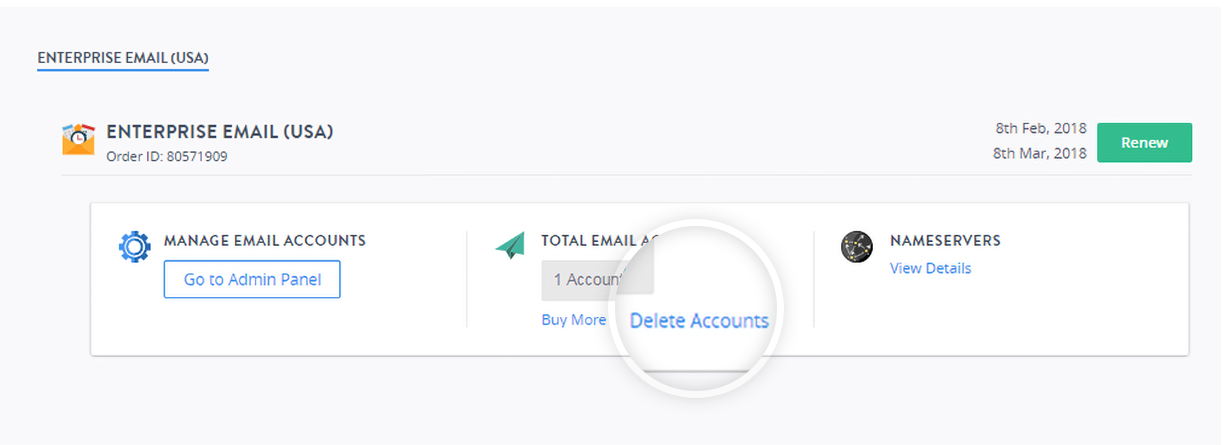This screenshot has height=445, width=1230.
Task: Click the 1 Account count field
Action: click(x=597, y=279)
